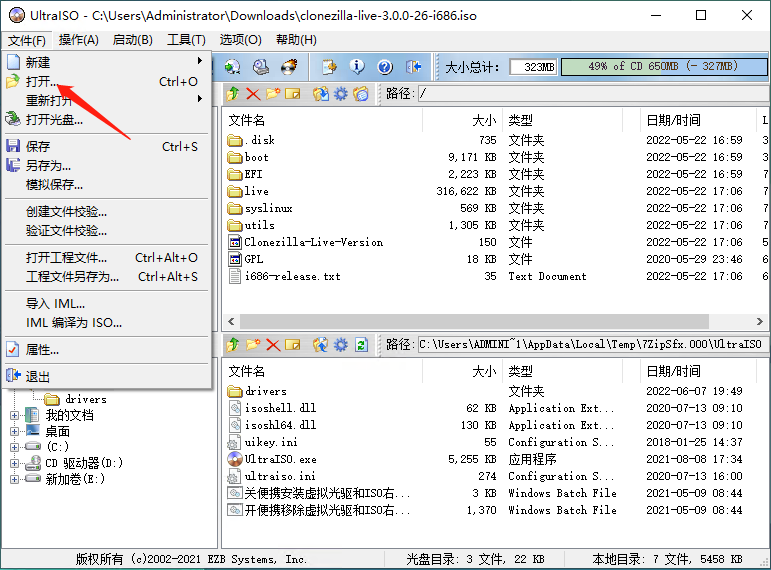Click the local pane 路径 path field
The height and width of the screenshot is (570, 771).
(x=593, y=344)
